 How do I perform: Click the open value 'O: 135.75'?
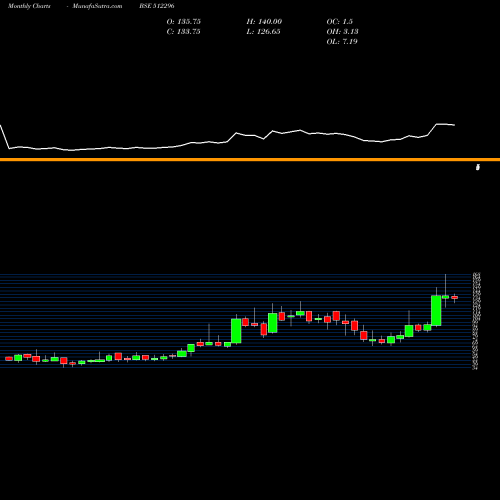click(184, 22)
